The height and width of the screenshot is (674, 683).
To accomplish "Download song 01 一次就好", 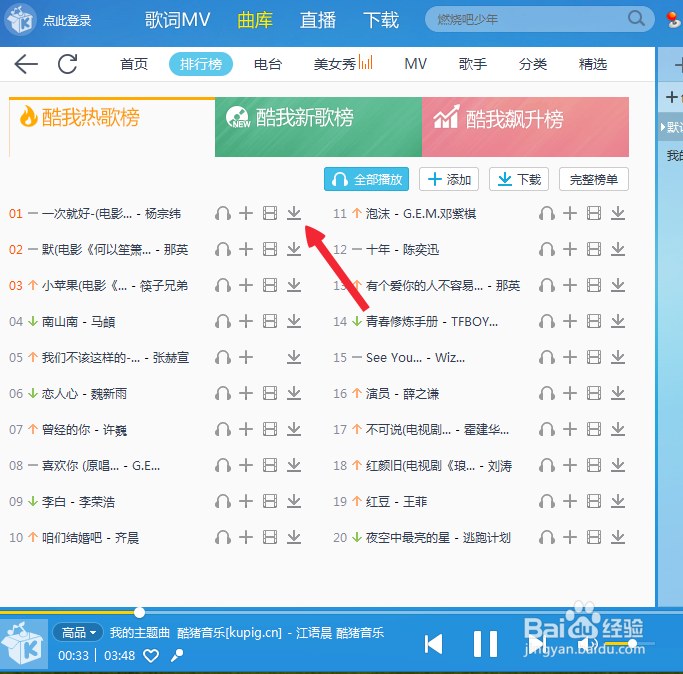I will point(294,213).
